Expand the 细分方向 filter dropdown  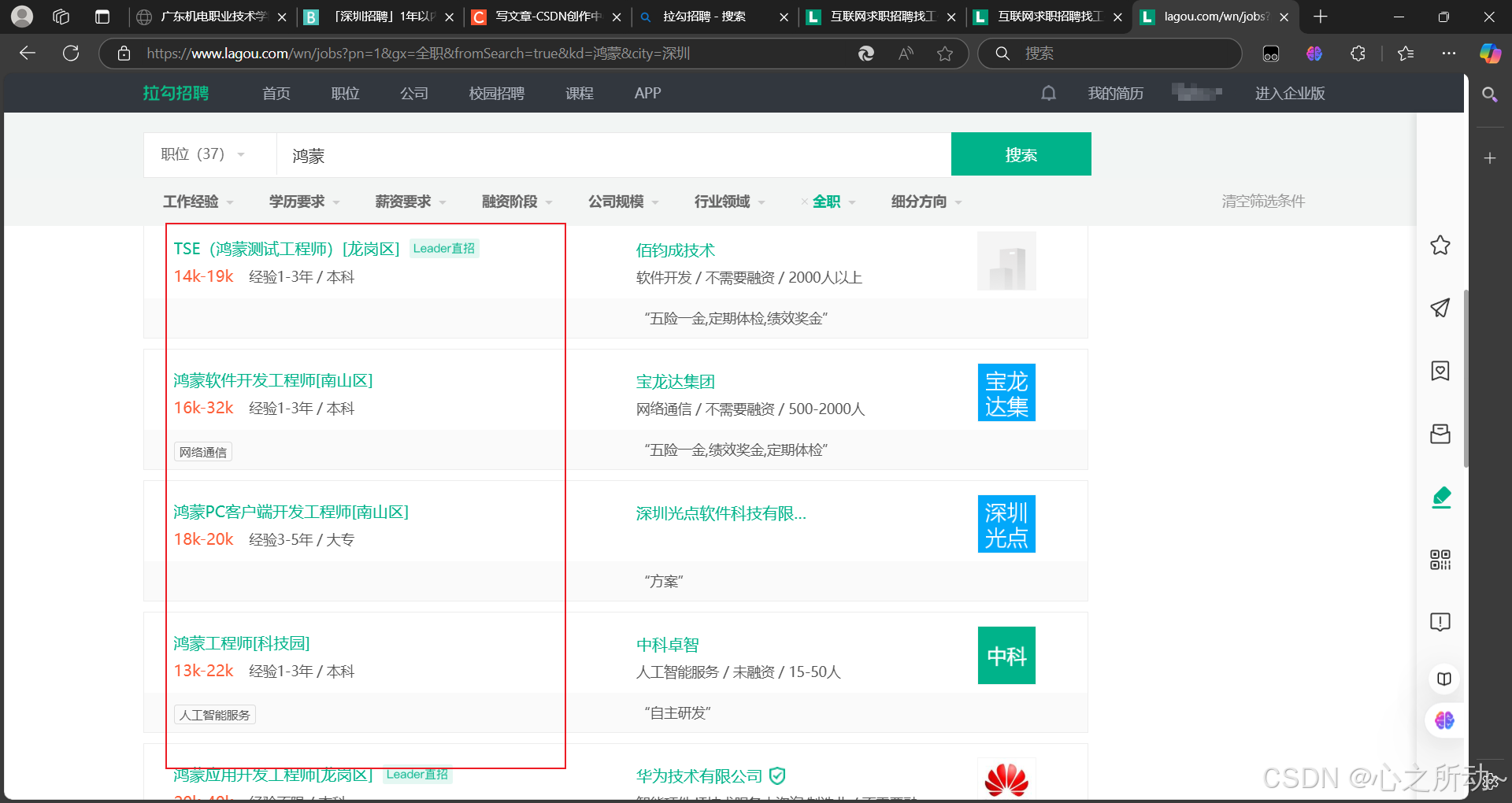(927, 202)
